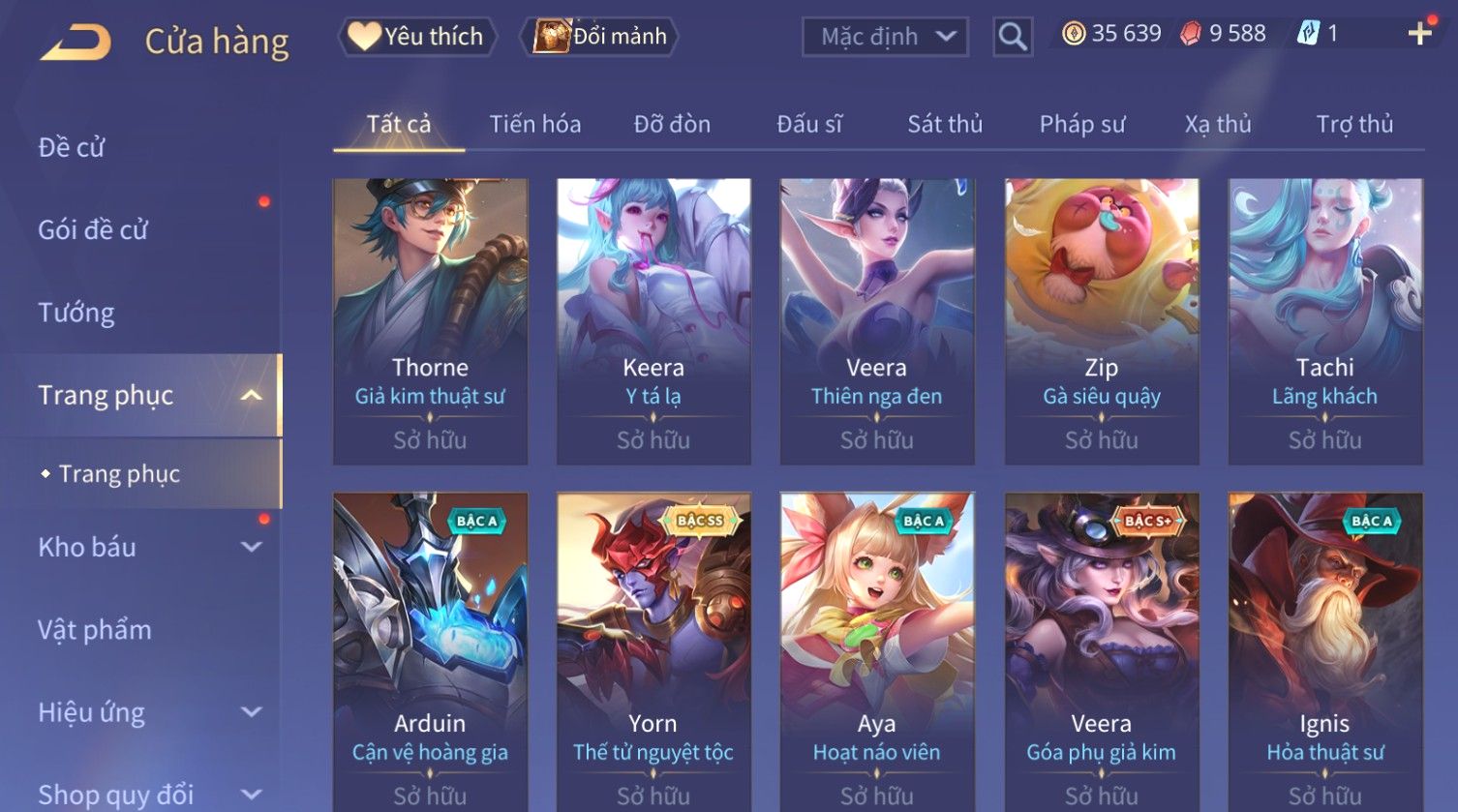This screenshot has width=1458, height=812.
Task: Open Yêu thích favorites heart button
Action: click(417, 37)
